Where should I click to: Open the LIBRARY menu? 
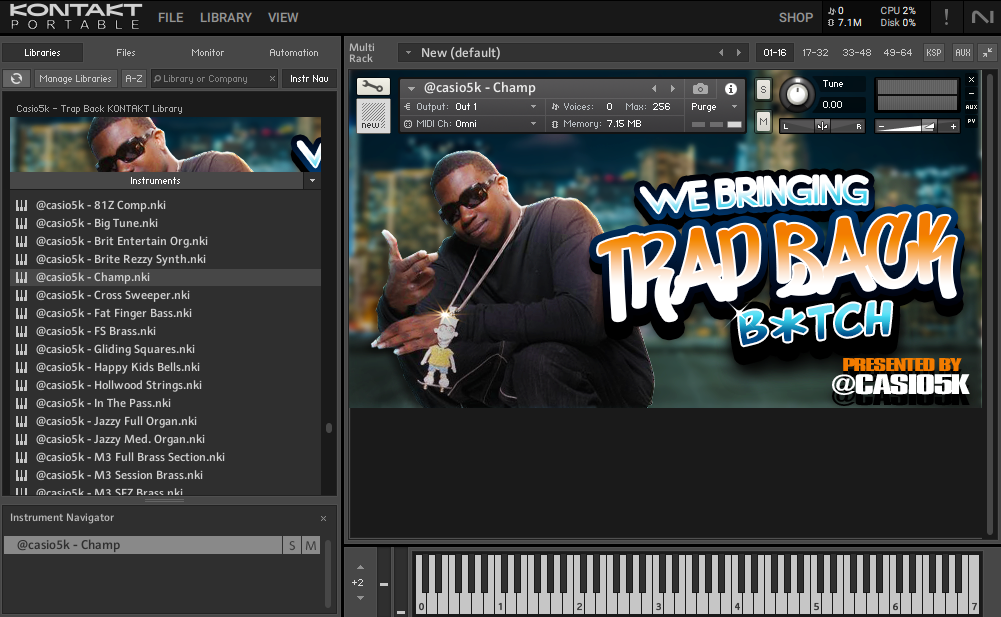225,17
